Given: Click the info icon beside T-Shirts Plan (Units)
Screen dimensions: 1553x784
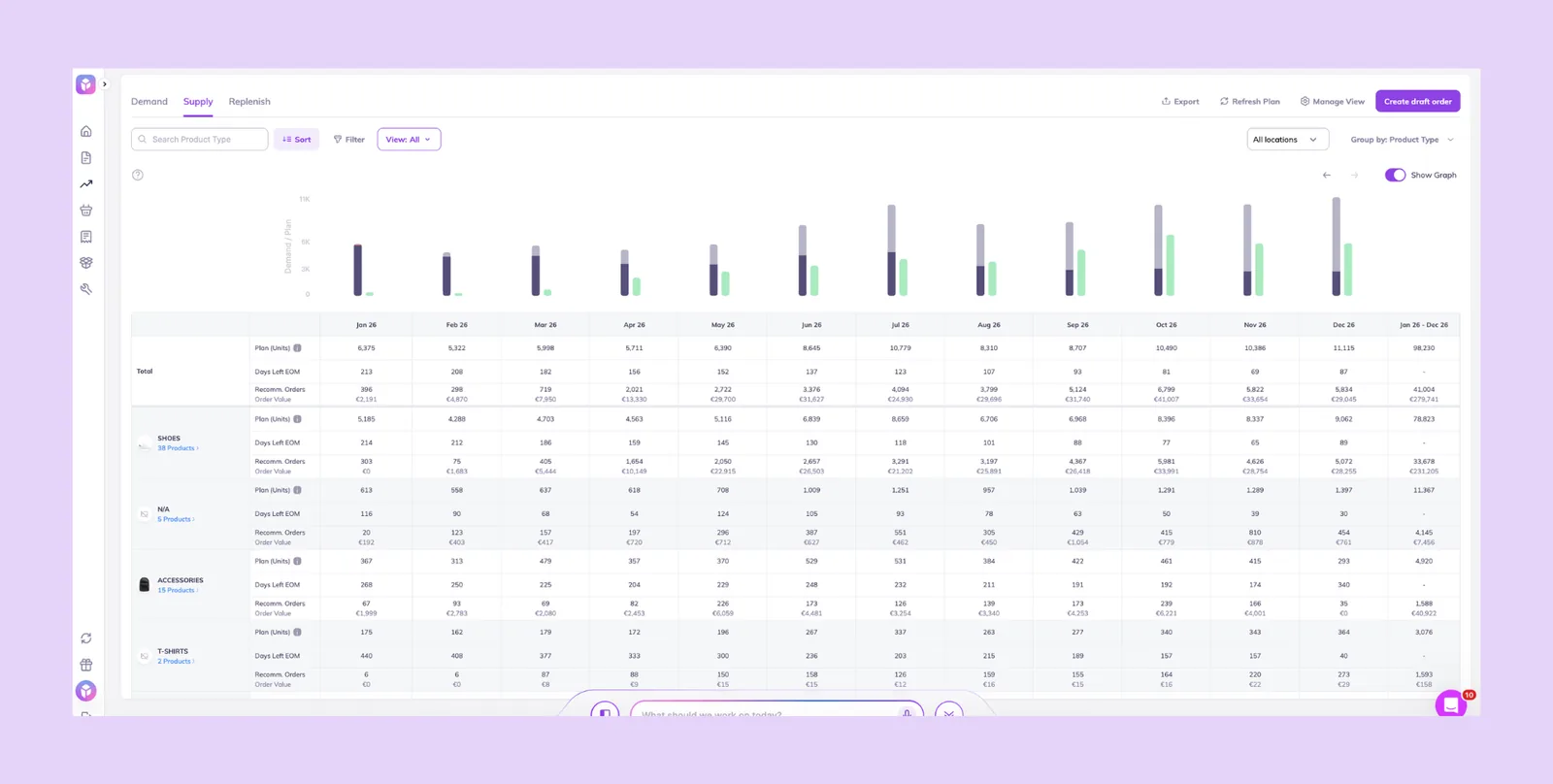Looking at the screenshot, I should [298, 633].
